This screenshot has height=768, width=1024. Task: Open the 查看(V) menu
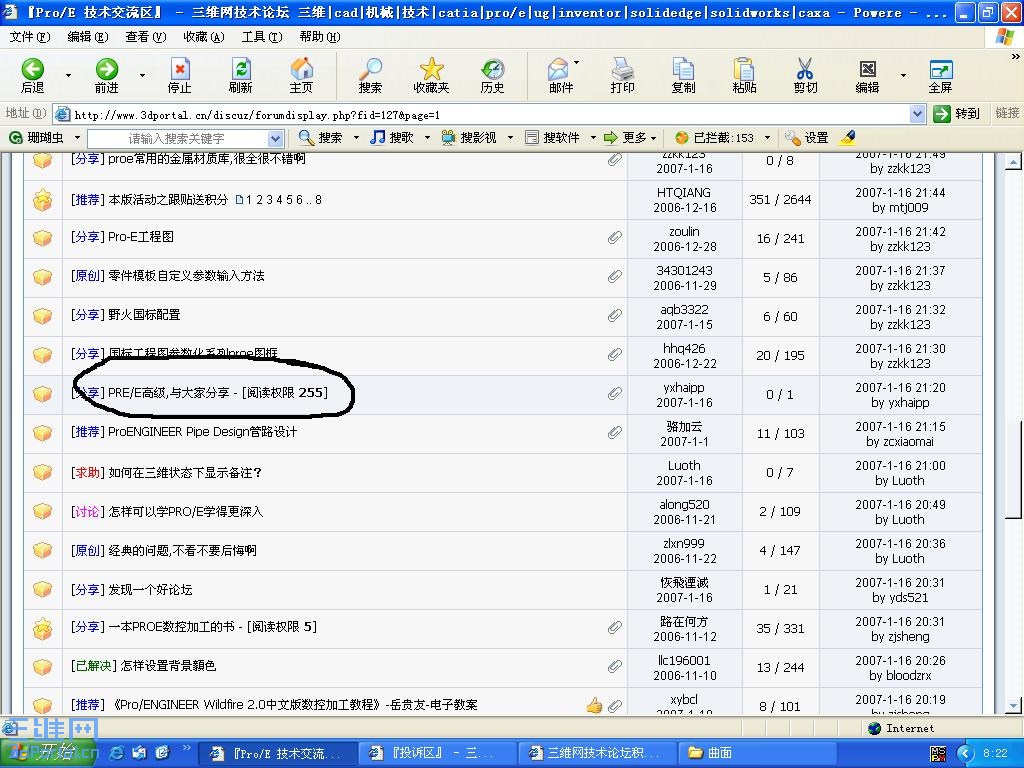(146, 37)
